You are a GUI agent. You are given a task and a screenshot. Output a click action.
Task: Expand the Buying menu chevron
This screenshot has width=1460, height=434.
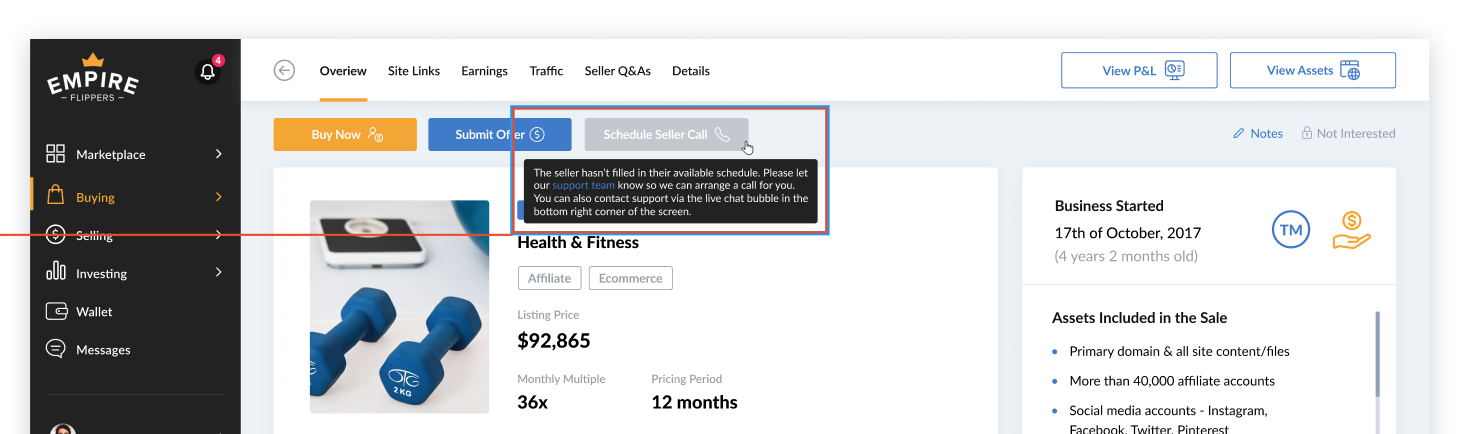(x=218, y=197)
